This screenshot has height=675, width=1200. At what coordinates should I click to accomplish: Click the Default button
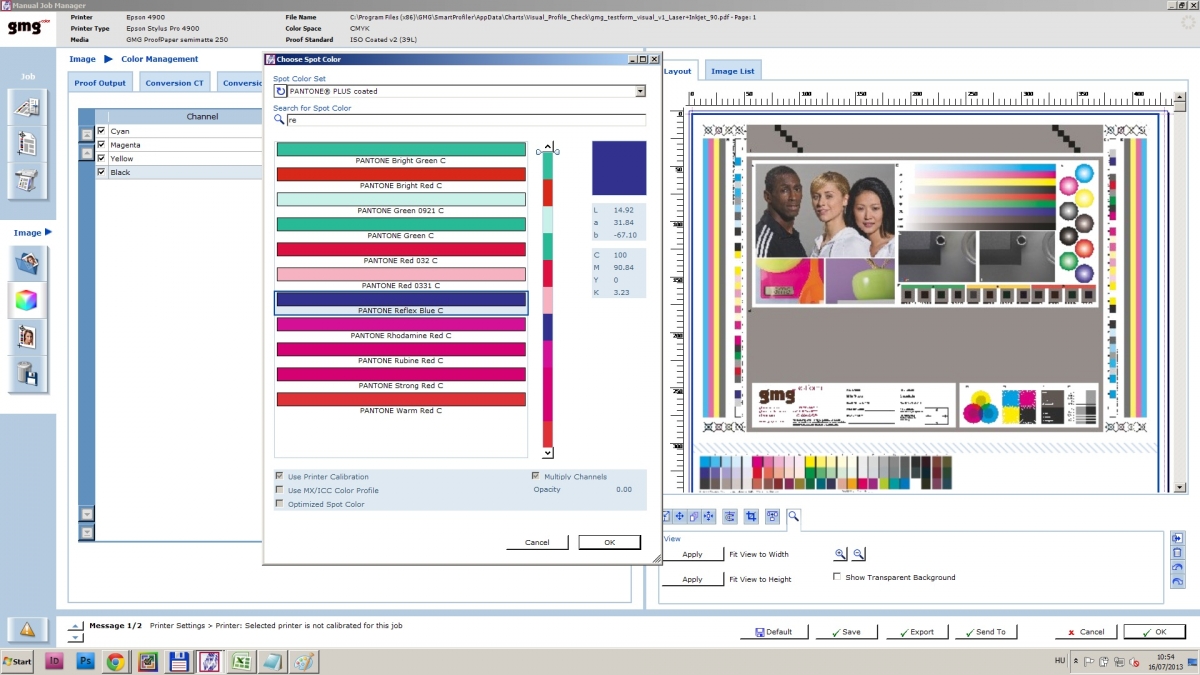773,632
